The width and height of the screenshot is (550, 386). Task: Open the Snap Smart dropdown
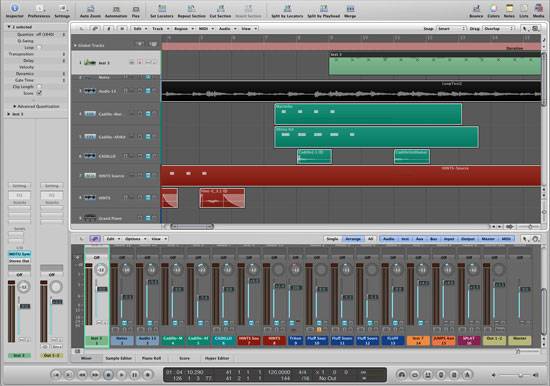(451, 28)
